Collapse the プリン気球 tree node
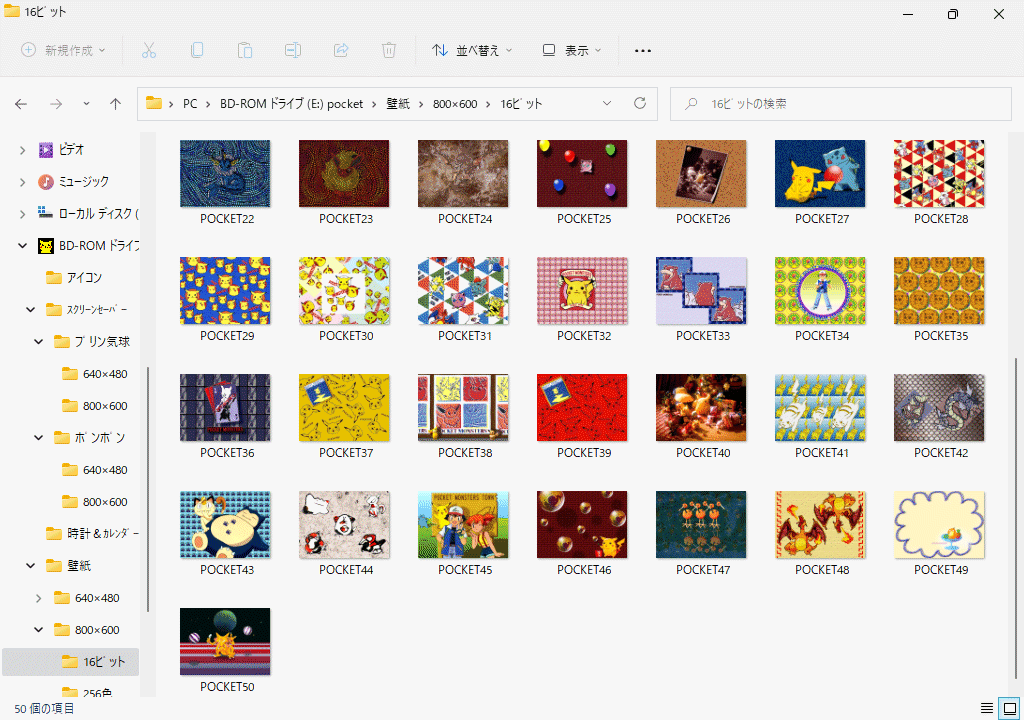 39,342
